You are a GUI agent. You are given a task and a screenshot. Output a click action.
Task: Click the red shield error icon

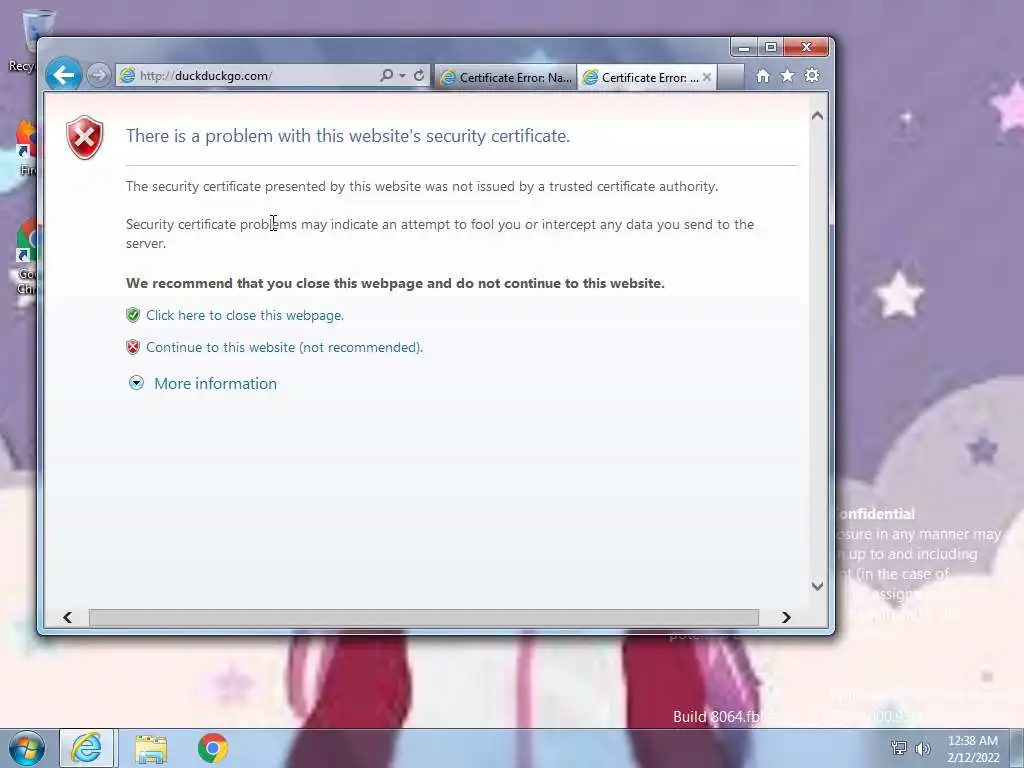(x=85, y=137)
